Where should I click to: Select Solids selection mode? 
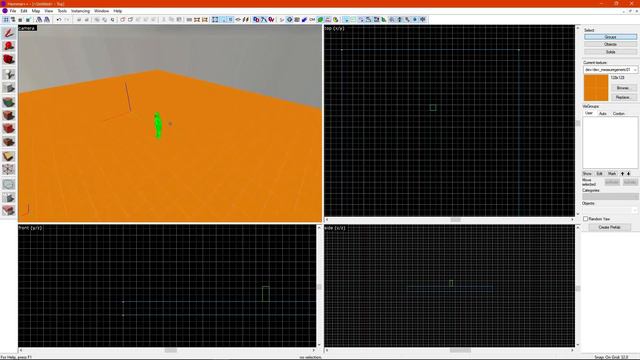(610, 52)
